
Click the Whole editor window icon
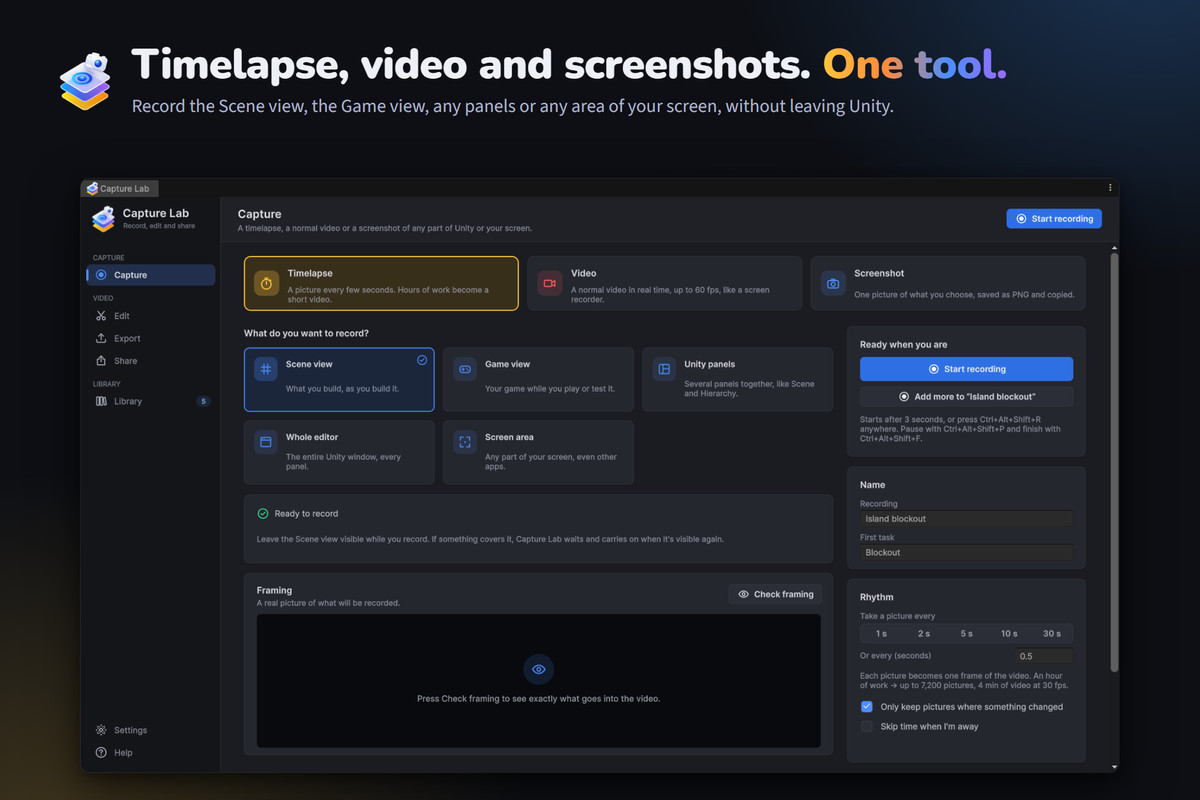click(x=265, y=442)
